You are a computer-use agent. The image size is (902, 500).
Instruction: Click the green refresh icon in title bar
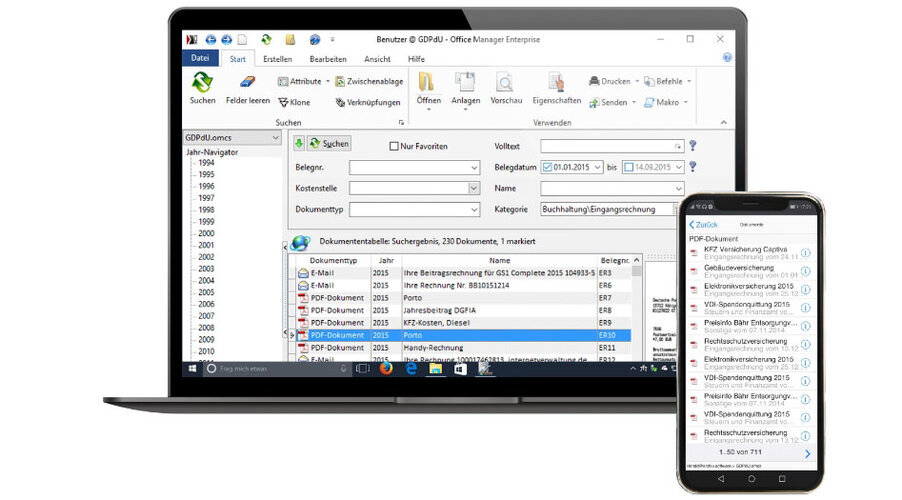(x=266, y=39)
